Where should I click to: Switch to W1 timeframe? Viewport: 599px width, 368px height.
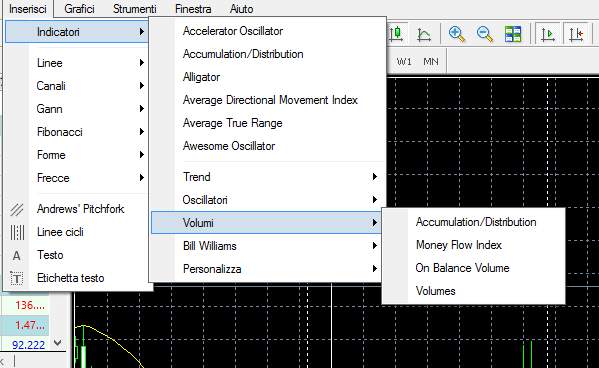click(x=404, y=62)
